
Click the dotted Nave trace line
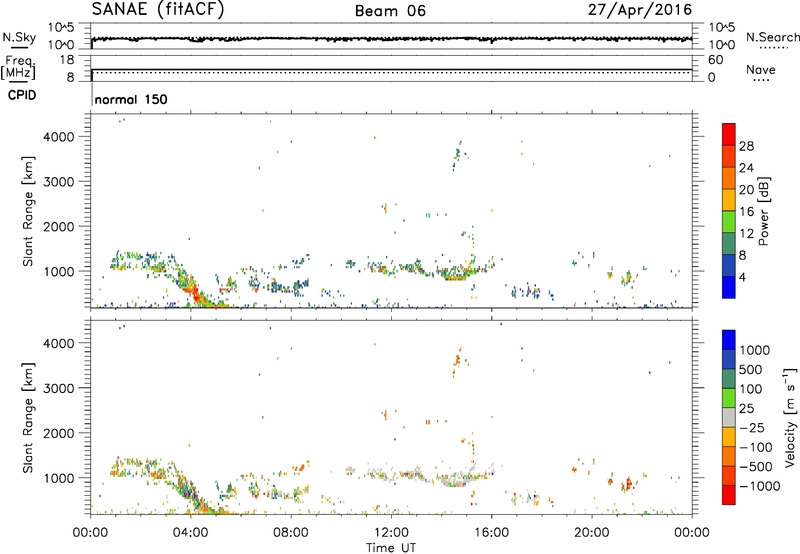coord(391,72)
